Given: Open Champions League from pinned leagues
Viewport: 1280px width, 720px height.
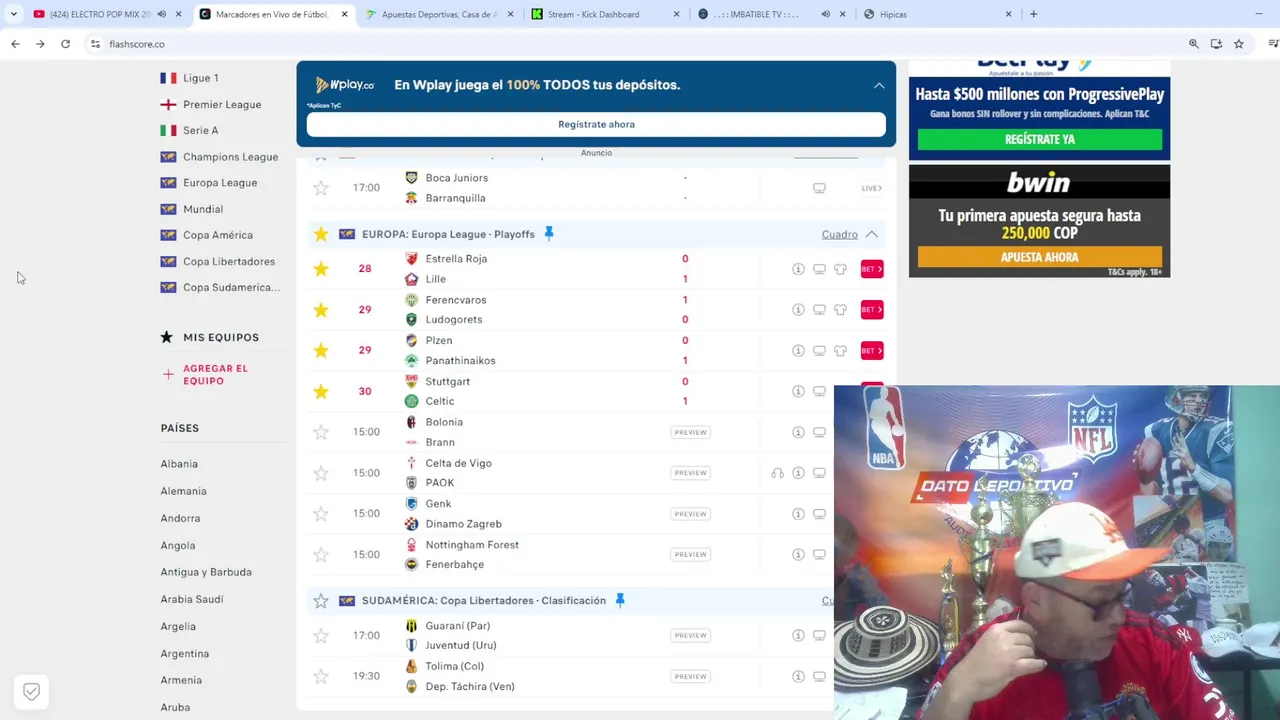Looking at the screenshot, I should tap(230, 157).
